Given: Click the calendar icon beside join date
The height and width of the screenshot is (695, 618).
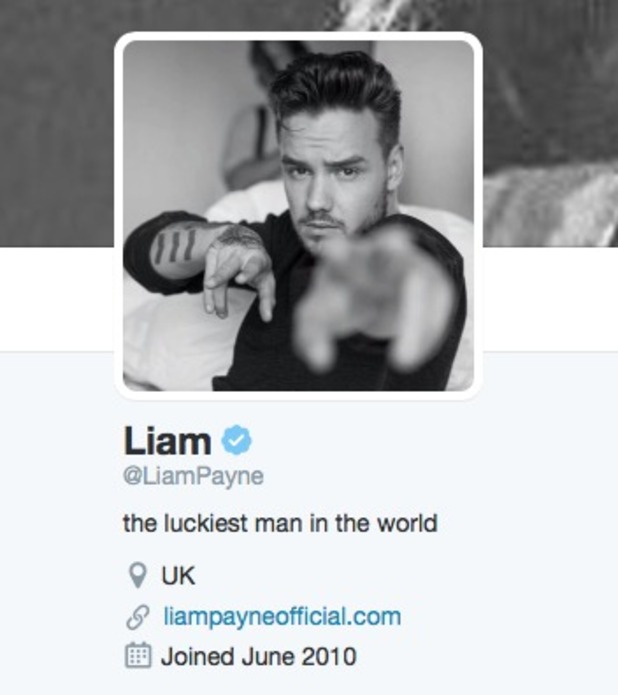Looking at the screenshot, I should [x=138, y=655].
